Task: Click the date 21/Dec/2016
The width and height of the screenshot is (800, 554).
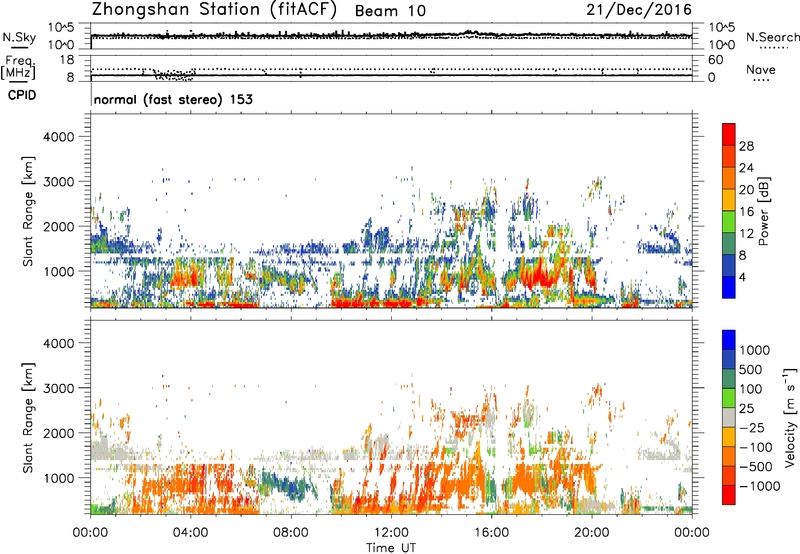Action: (639, 10)
